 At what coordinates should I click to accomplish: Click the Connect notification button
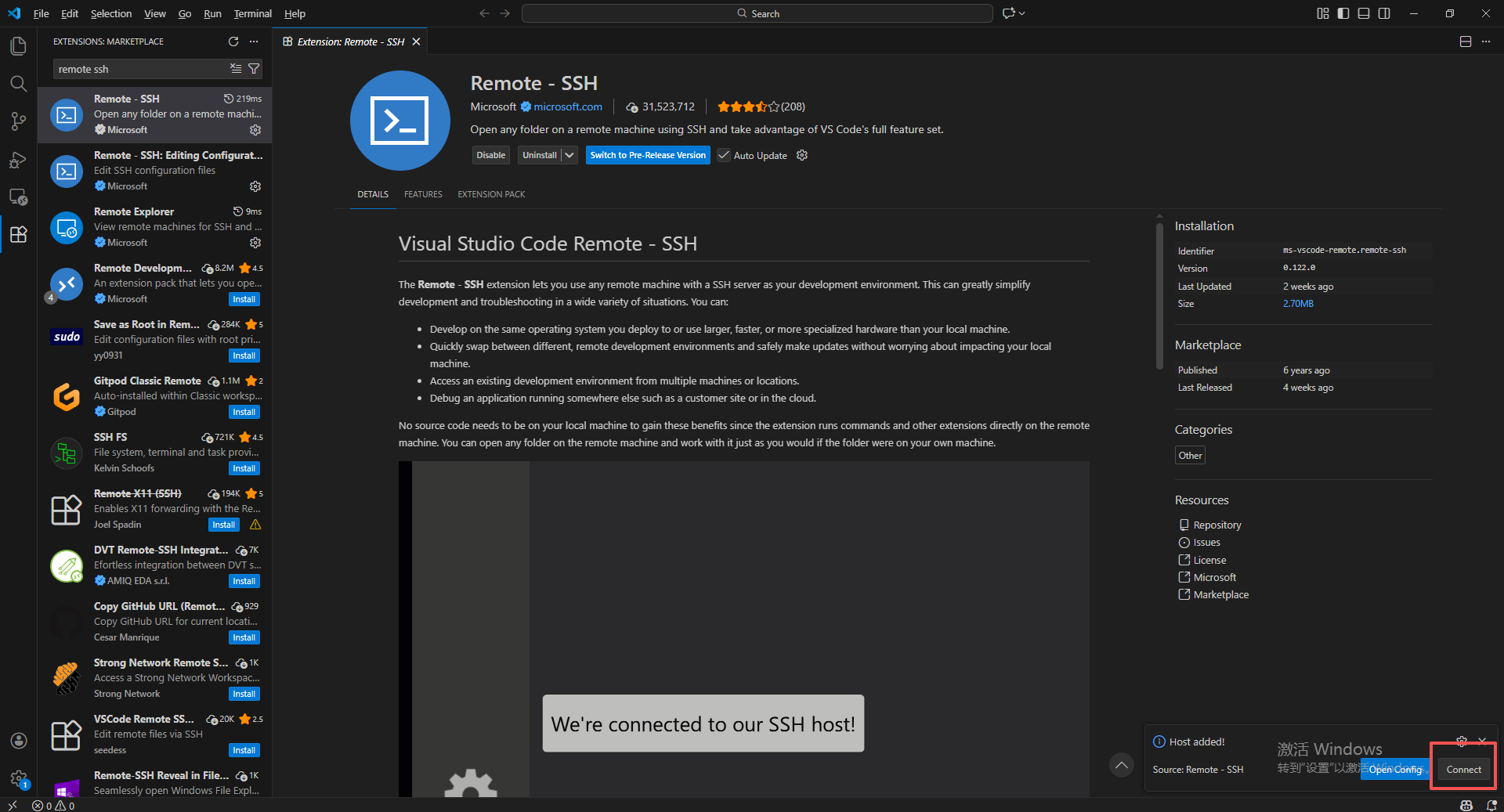[x=1463, y=770]
